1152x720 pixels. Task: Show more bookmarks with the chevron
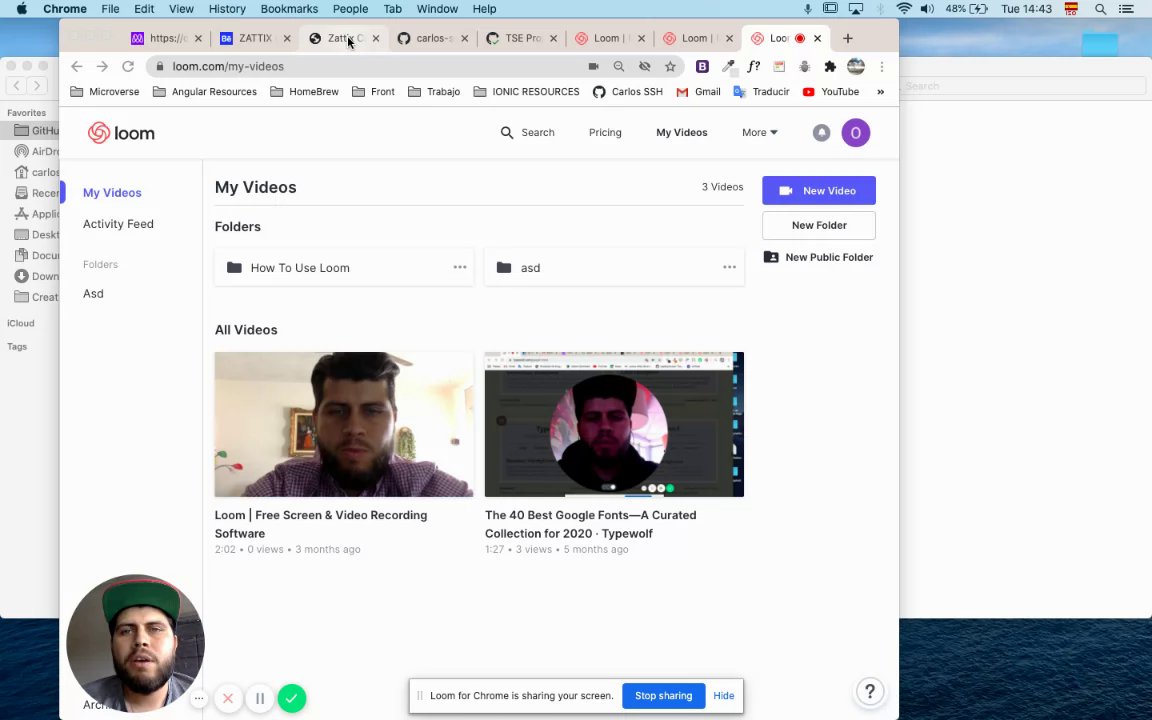point(880,92)
